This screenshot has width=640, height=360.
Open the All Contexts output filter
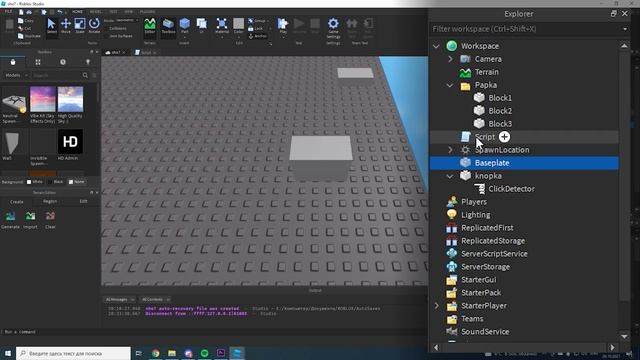coord(155,300)
